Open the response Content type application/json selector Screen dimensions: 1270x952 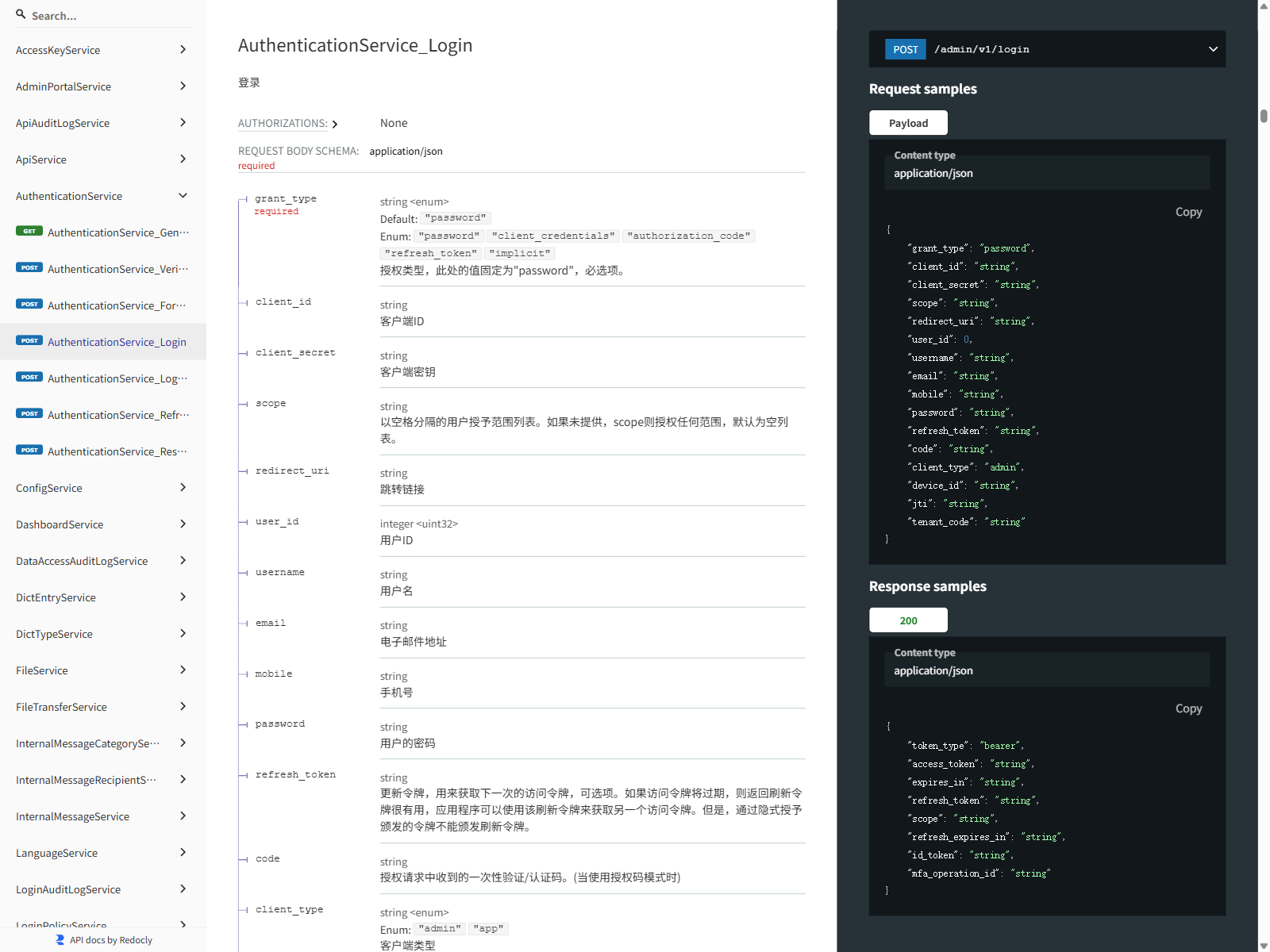[1047, 670]
